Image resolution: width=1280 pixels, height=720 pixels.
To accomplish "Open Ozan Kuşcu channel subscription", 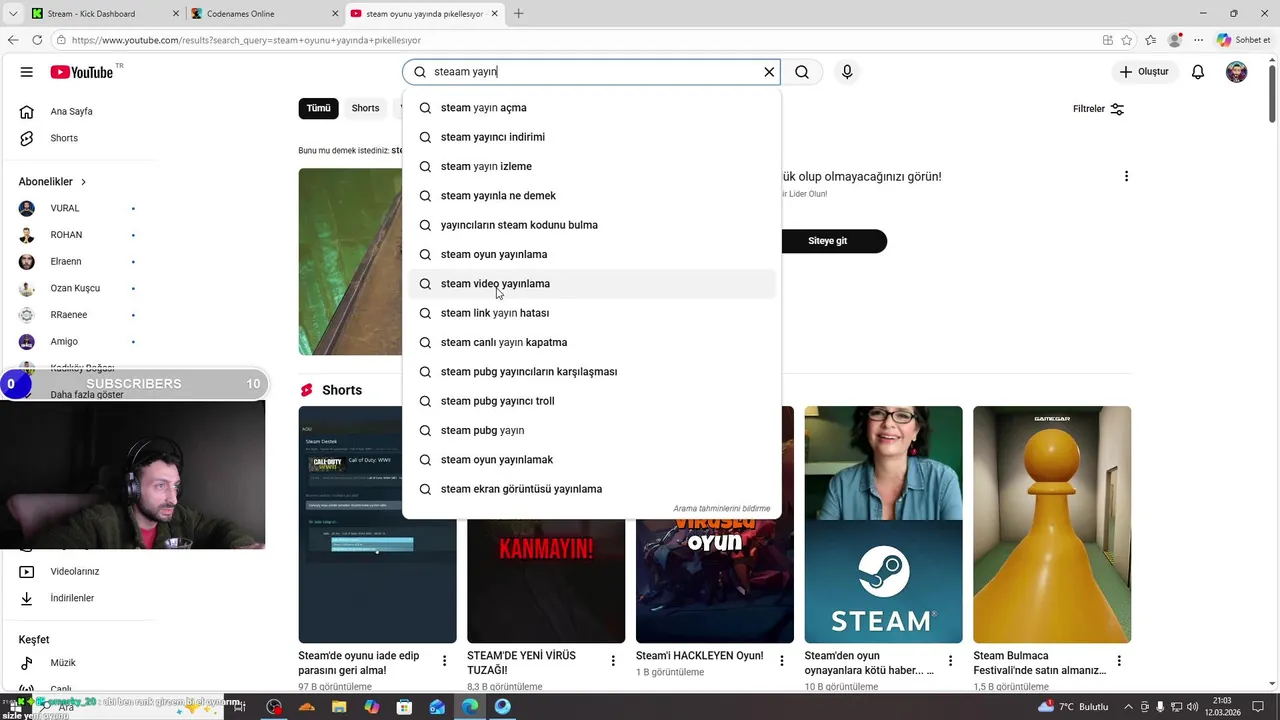I will (77, 288).
